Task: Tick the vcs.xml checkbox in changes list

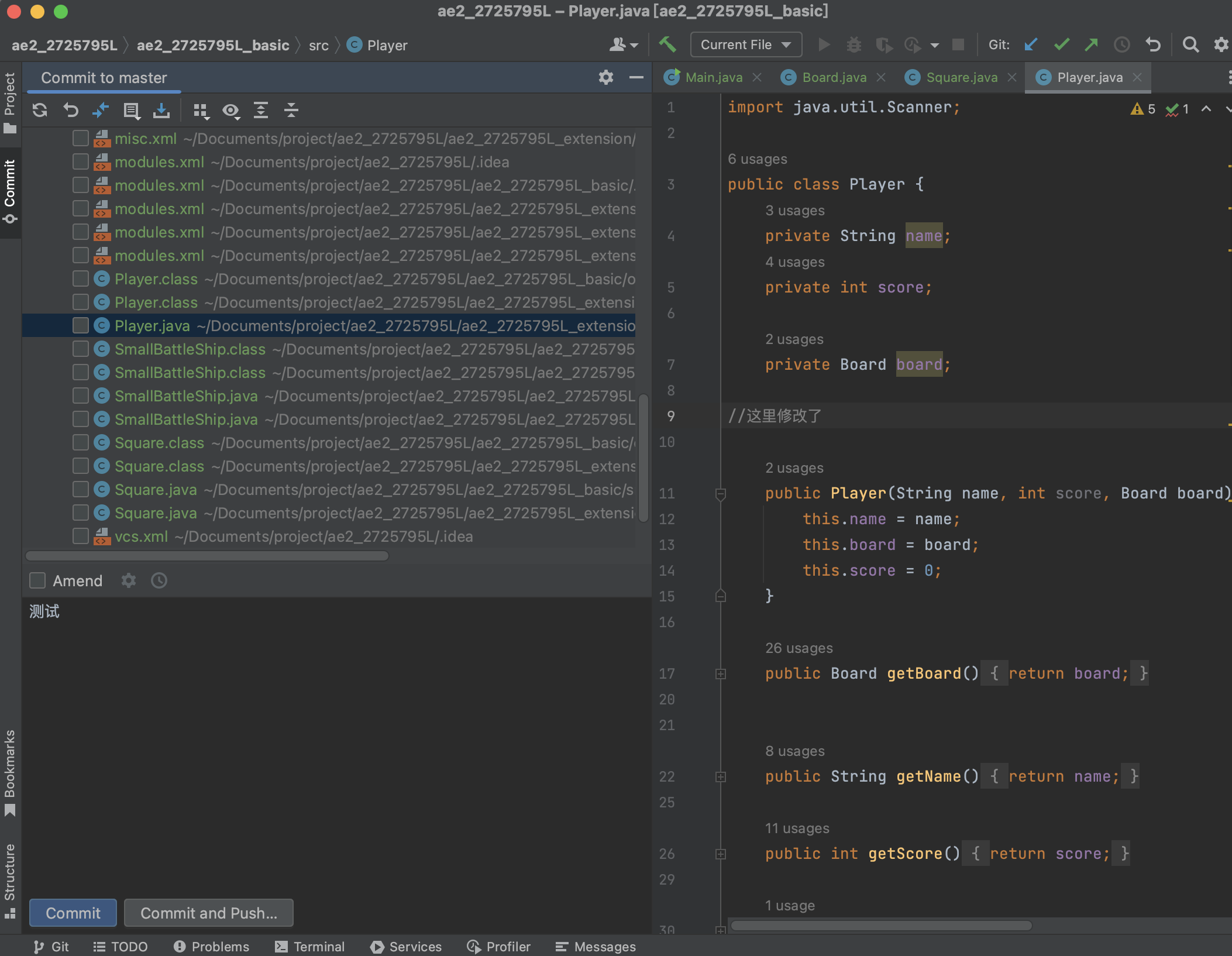Action: [x=80, y=536]
